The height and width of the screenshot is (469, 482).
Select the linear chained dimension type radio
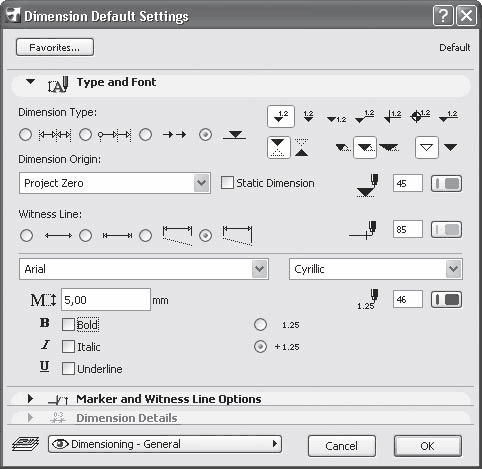coord(25,135)
